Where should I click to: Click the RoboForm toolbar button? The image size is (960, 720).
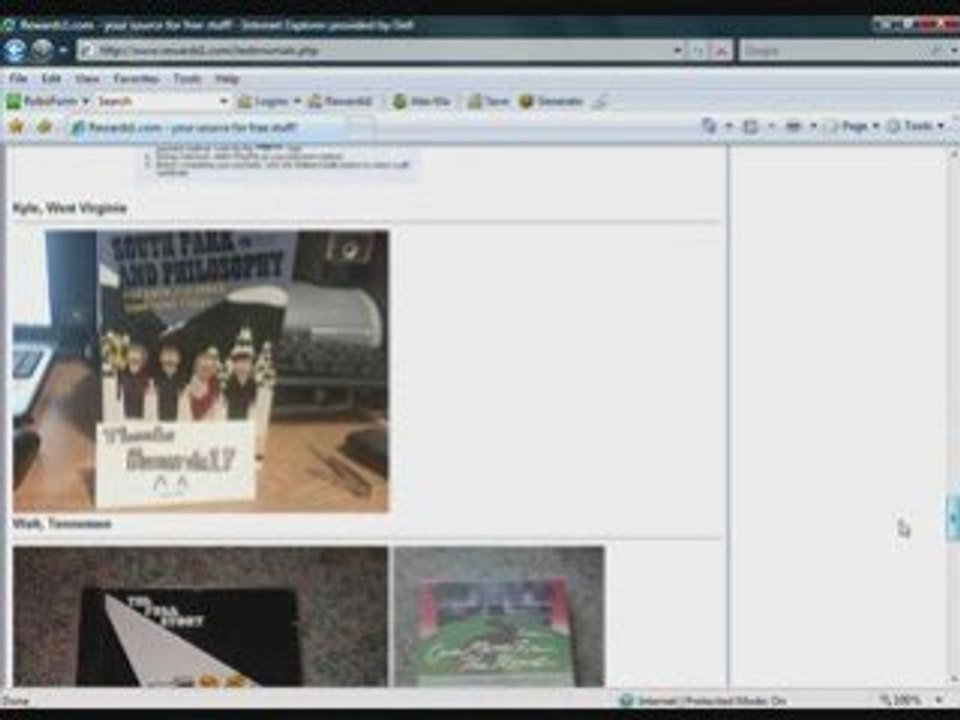click(x=42, y=102)
